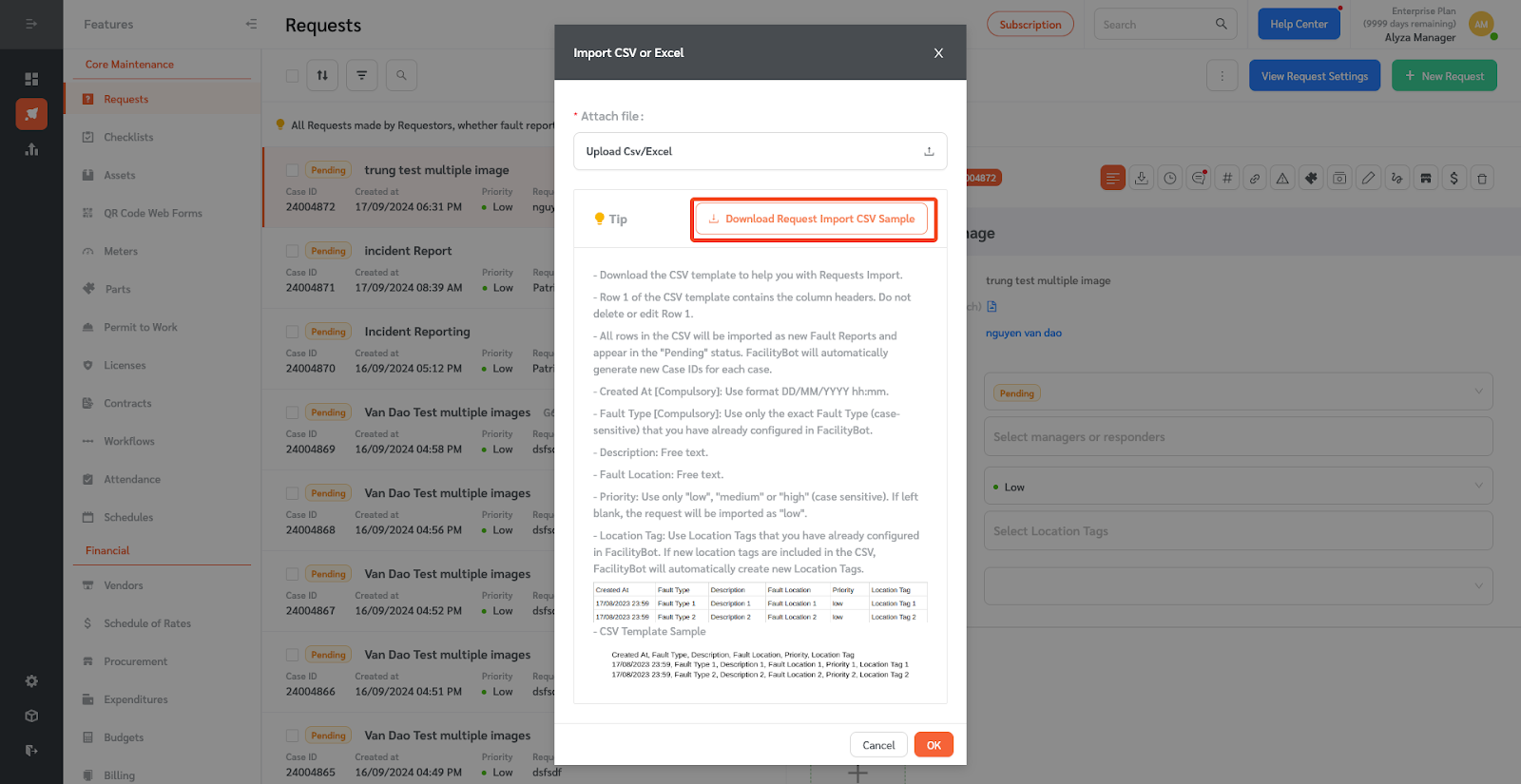This screenshot has width=1521, height=784.
Task: Click the Upload Csv/Excel field
Action: click(x=760, y=151)
